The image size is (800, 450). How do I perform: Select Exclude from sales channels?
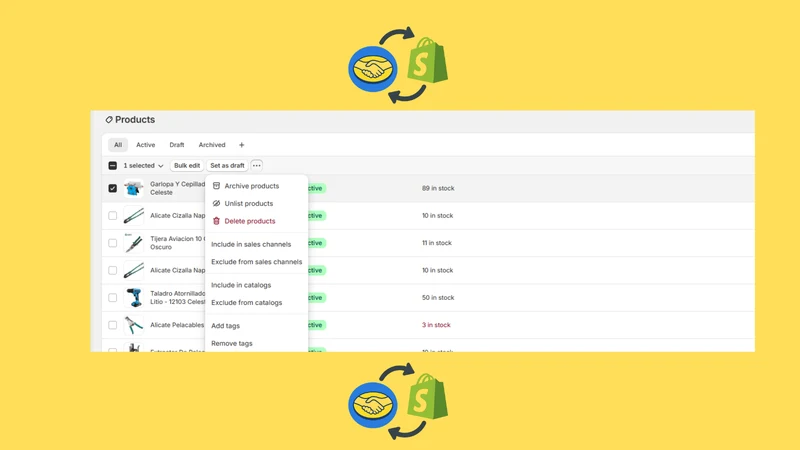(257, 262)
